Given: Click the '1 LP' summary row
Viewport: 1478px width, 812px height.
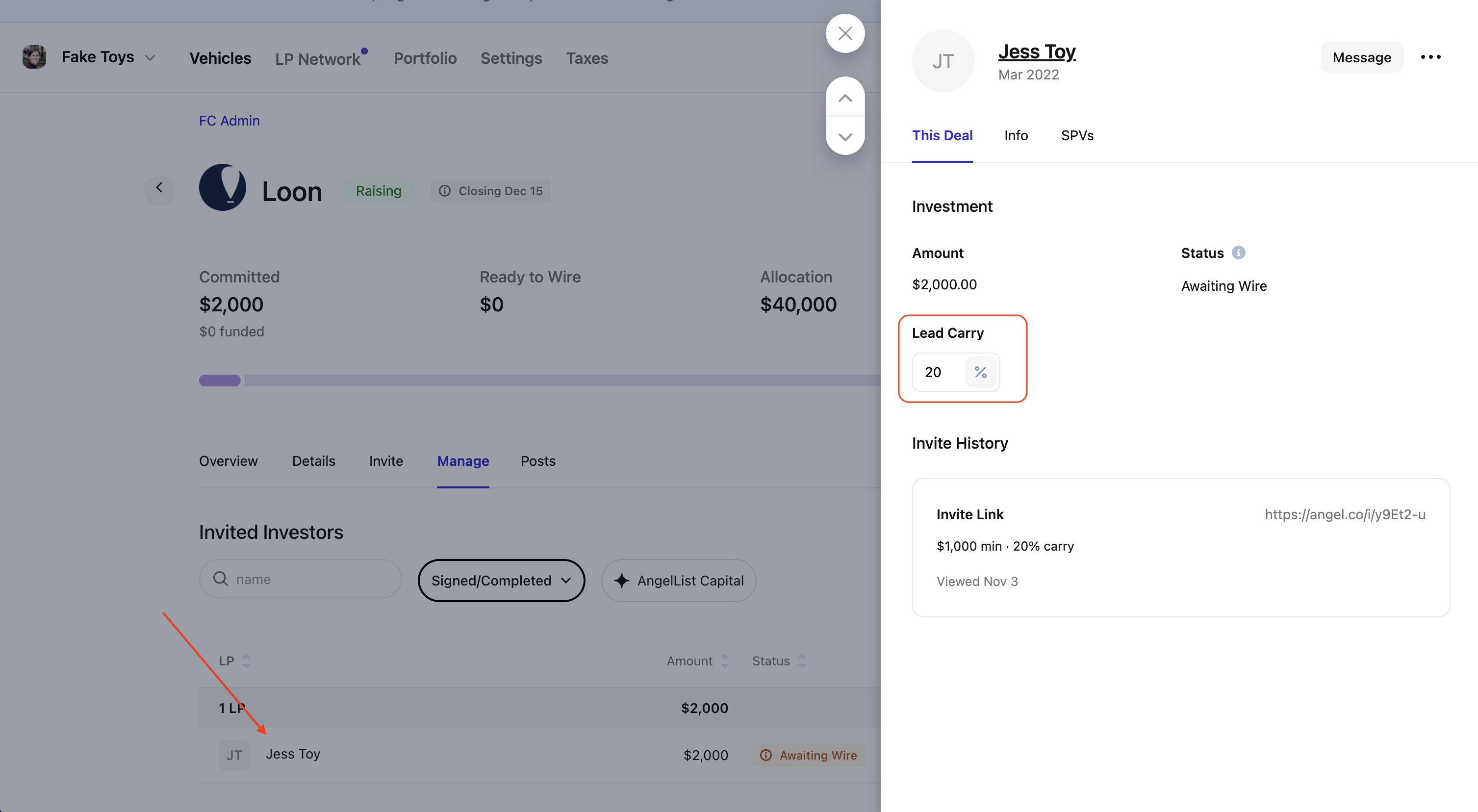Looking at the screenshot, I should tap(539, 708).
